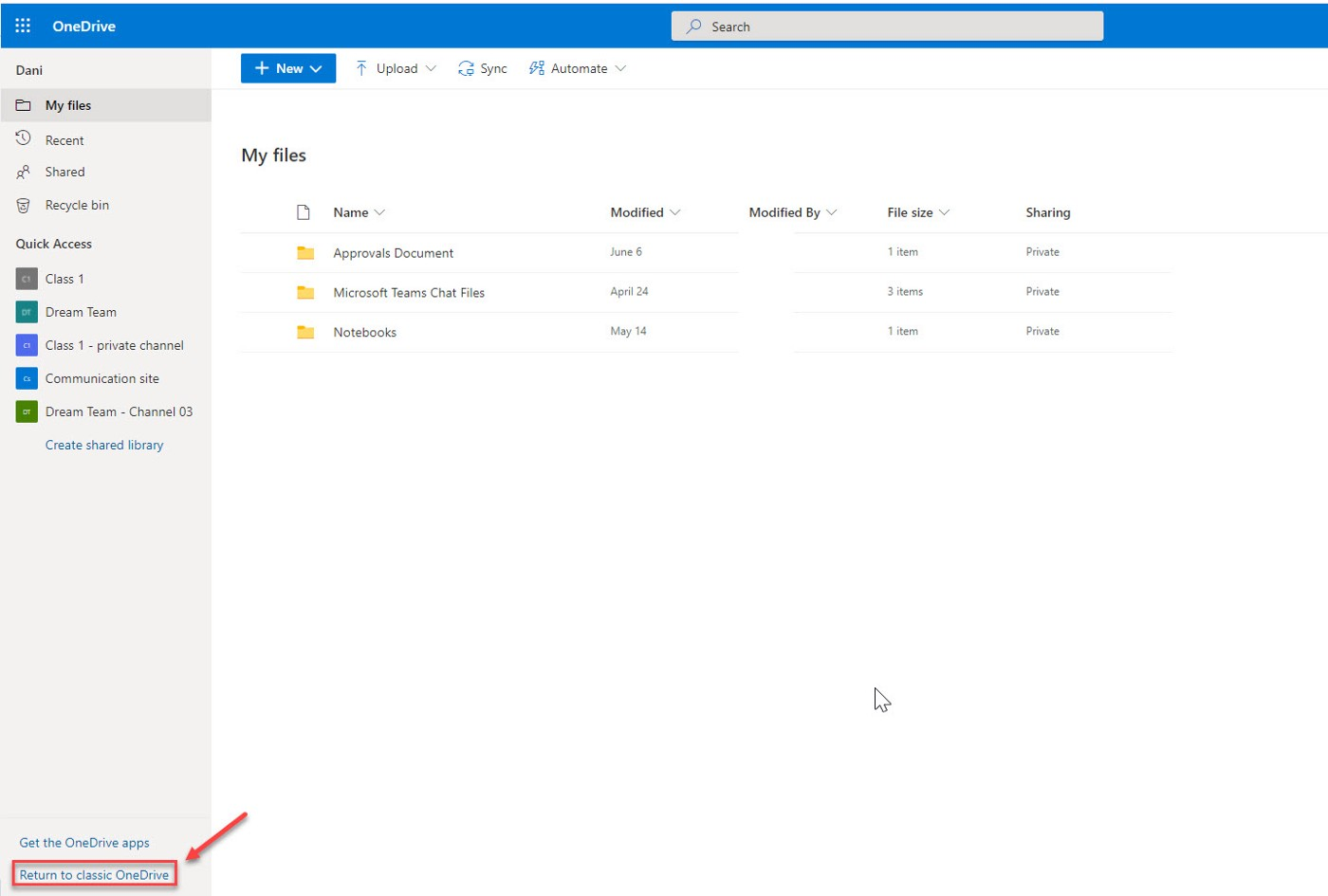Click Private sharing status for Approvals Document
This screenshot has height=896, width=1328.
tap(1042, 252)
